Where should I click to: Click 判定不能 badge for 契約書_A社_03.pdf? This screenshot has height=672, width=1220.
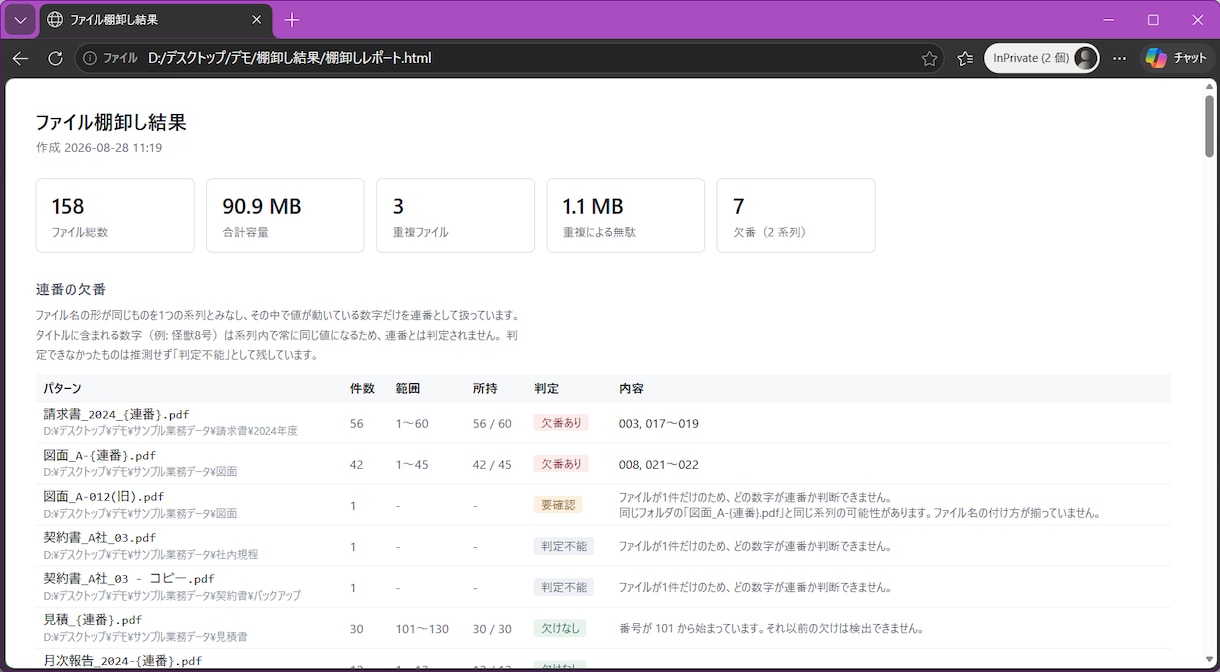(564, 546)
